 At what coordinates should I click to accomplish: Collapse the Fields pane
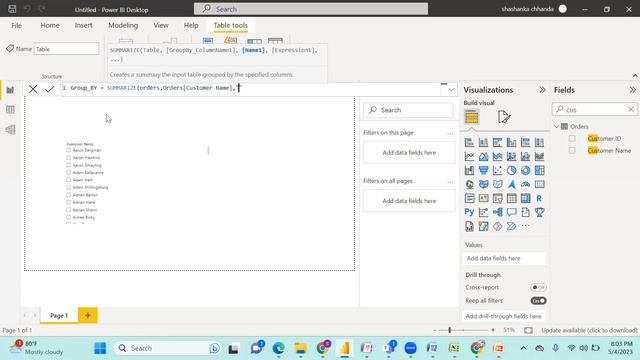click(632, 90)
